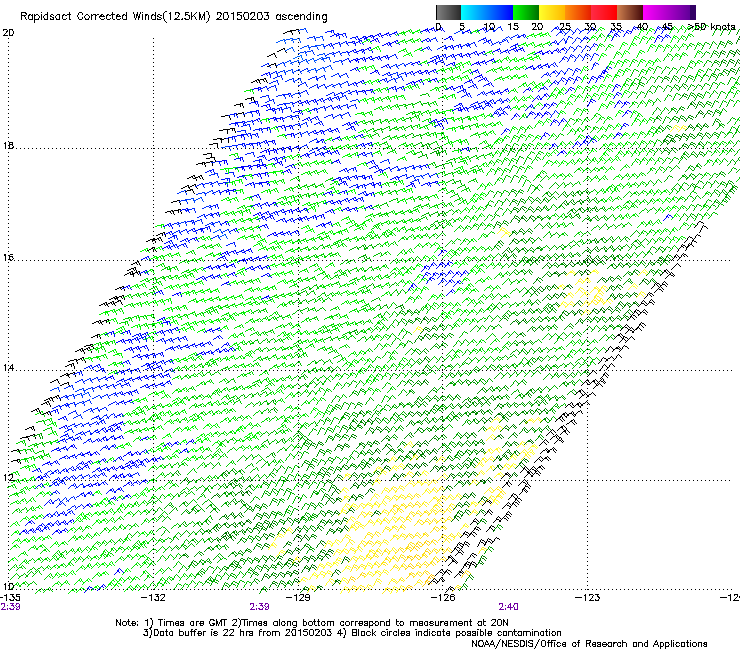Click the green 15-20 knots color segment
This screenshot has height=650, width=740.
pyautogui.click(x=526, y=12)
